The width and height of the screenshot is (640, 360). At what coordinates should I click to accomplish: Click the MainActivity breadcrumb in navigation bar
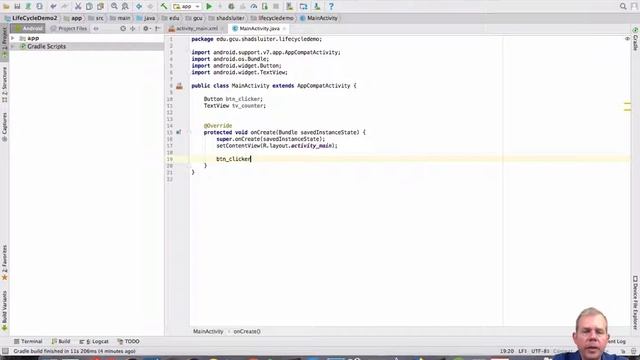(319, 18)
